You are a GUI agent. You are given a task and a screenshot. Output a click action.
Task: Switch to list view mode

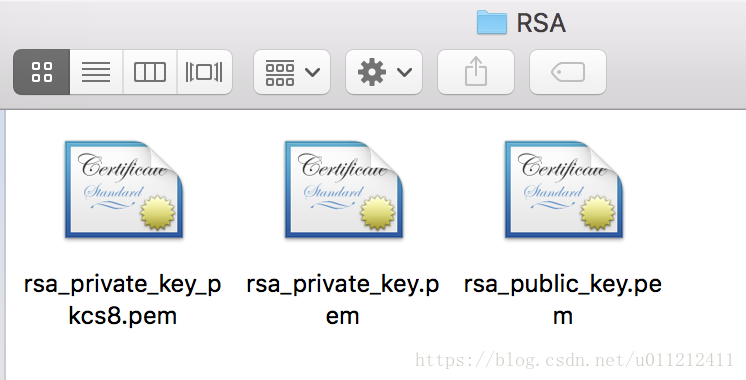[x=97, y=72]
